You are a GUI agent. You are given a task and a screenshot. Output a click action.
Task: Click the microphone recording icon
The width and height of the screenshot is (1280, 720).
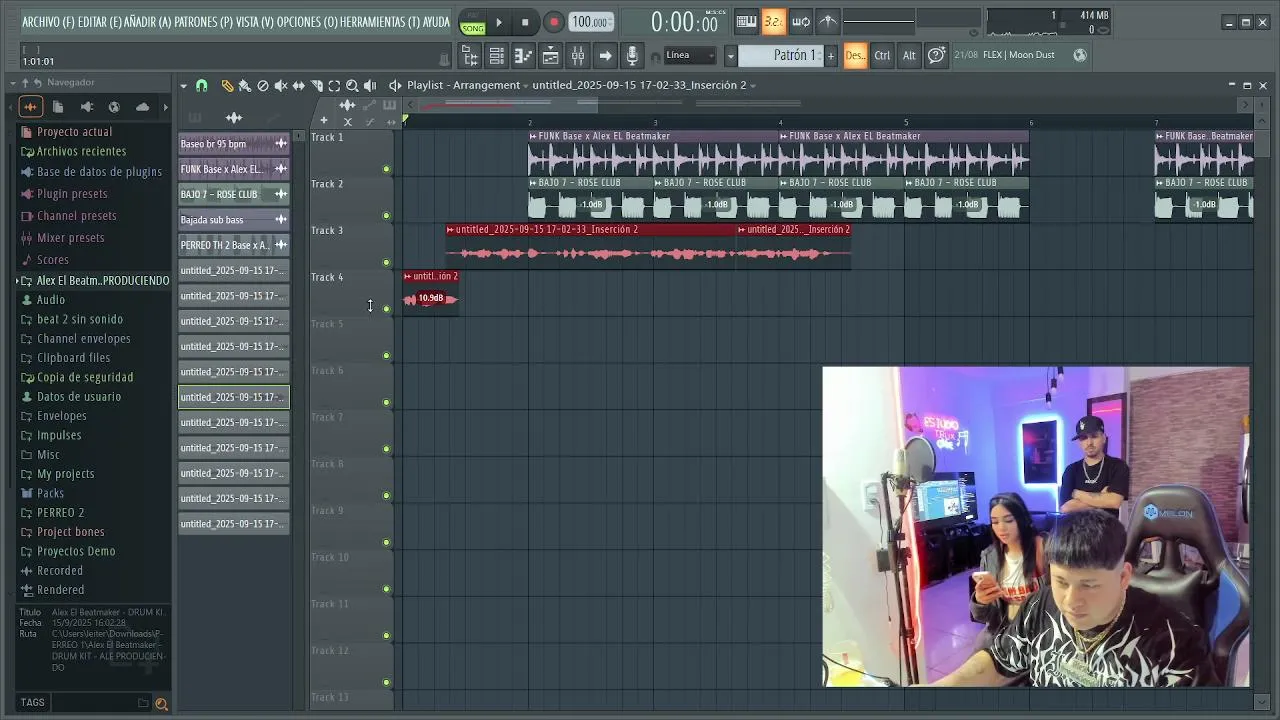pyautogui.click(x=632, y=56)
